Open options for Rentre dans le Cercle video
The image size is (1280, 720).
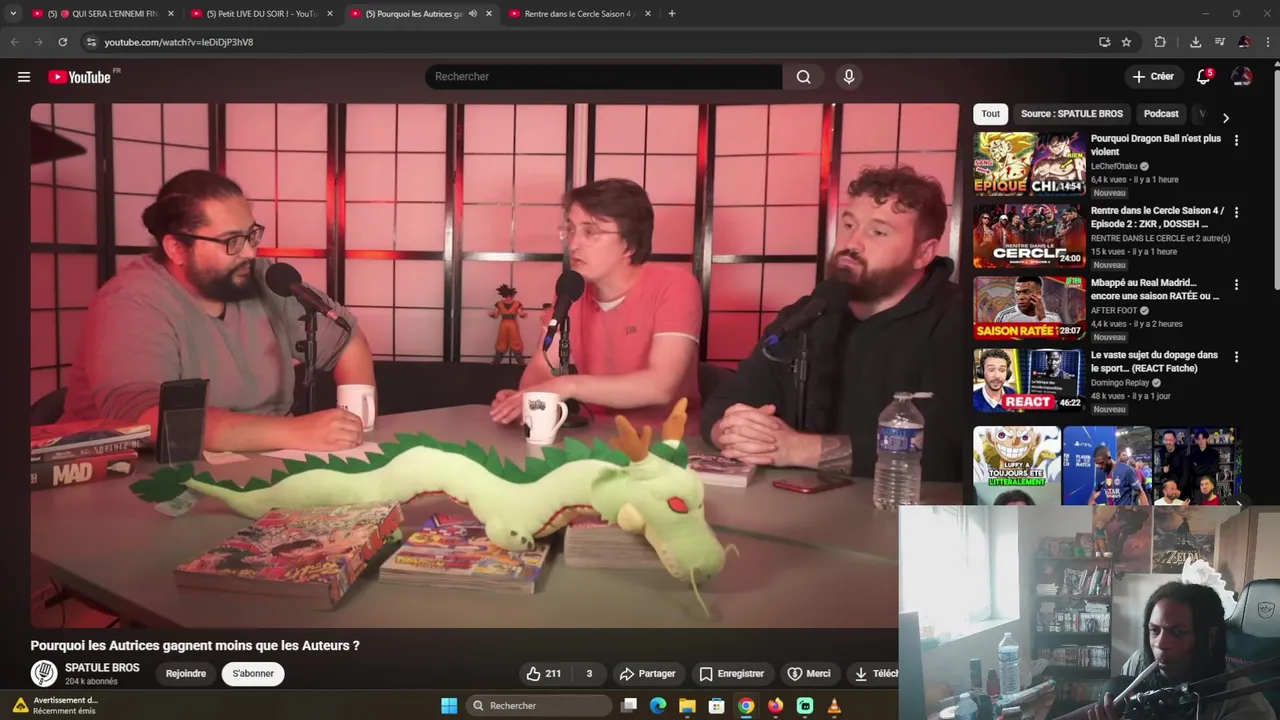(x=1236, y=213)
